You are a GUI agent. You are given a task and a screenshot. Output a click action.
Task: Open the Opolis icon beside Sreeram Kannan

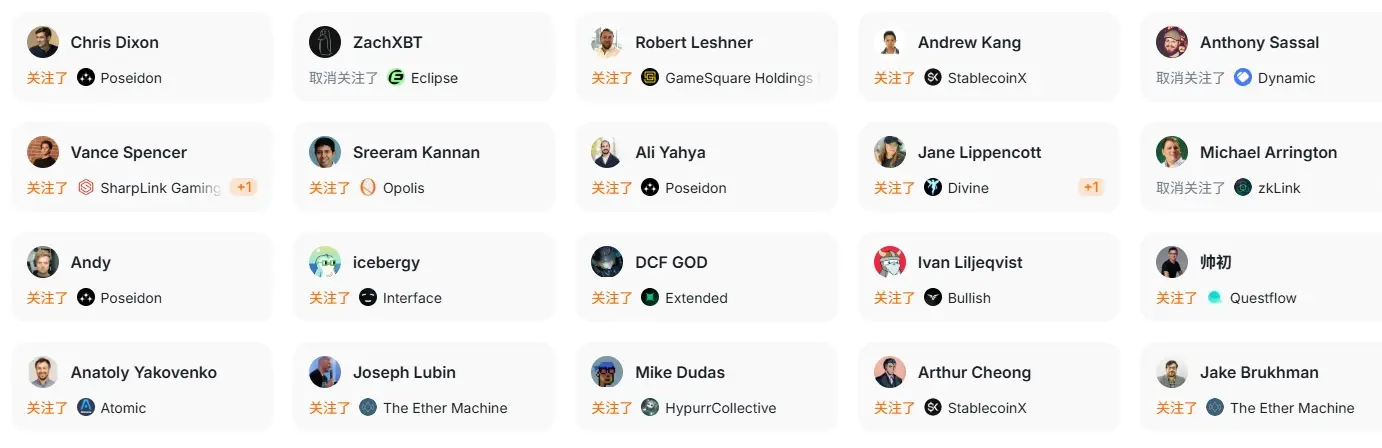[368, 188]
